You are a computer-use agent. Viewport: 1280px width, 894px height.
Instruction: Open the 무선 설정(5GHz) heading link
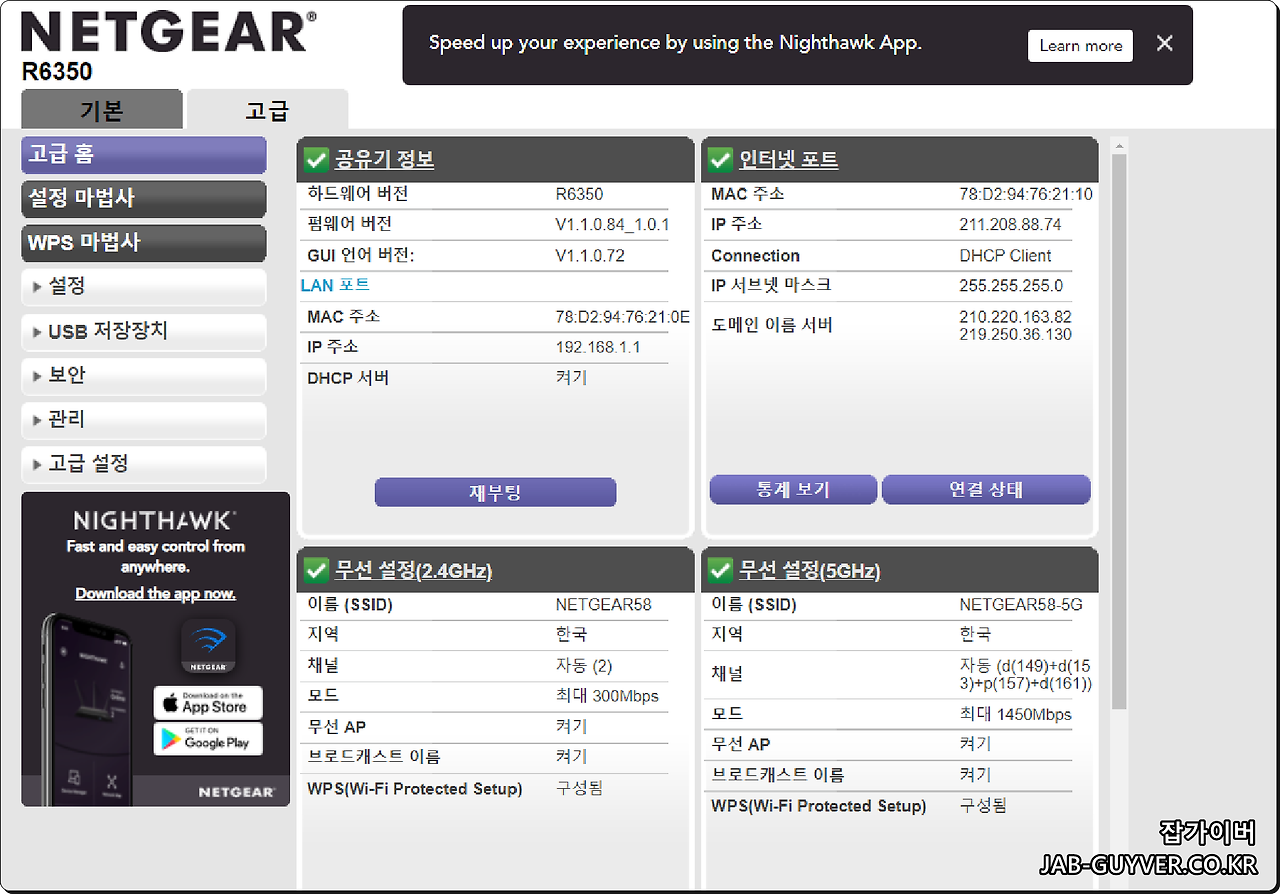click(809, 571)
